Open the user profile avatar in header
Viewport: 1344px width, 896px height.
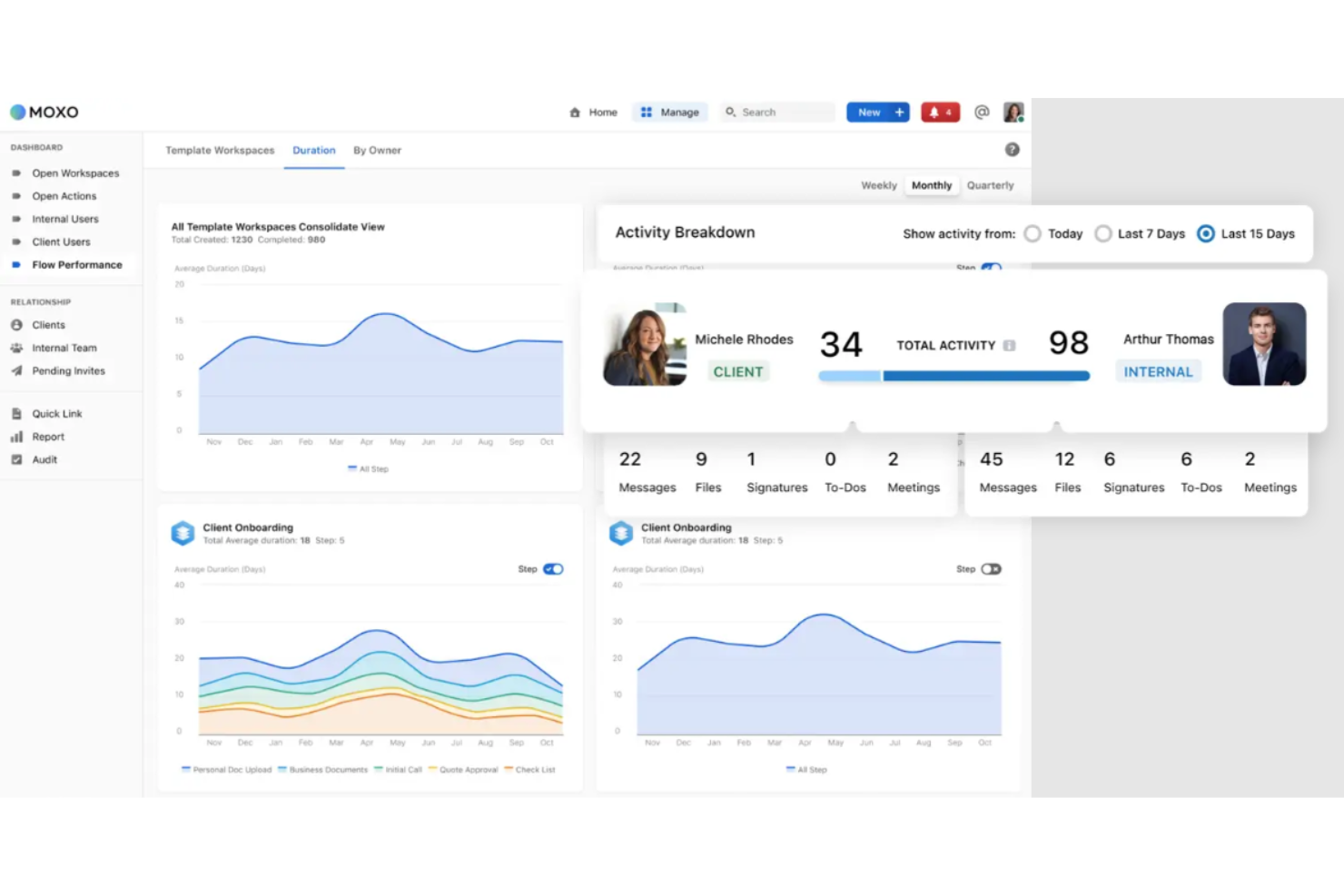coord(1013,113)
